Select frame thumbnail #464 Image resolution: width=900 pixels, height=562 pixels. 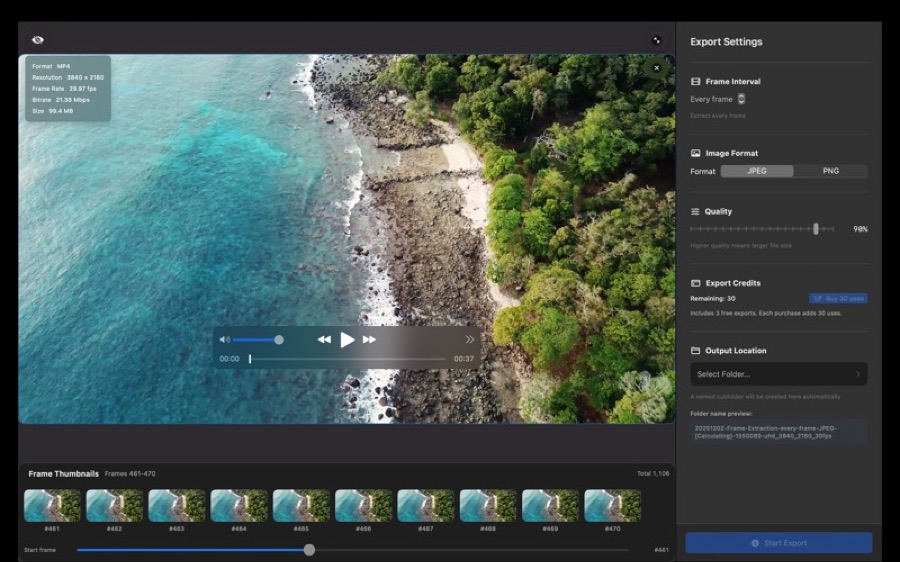(x=239, y=506)
